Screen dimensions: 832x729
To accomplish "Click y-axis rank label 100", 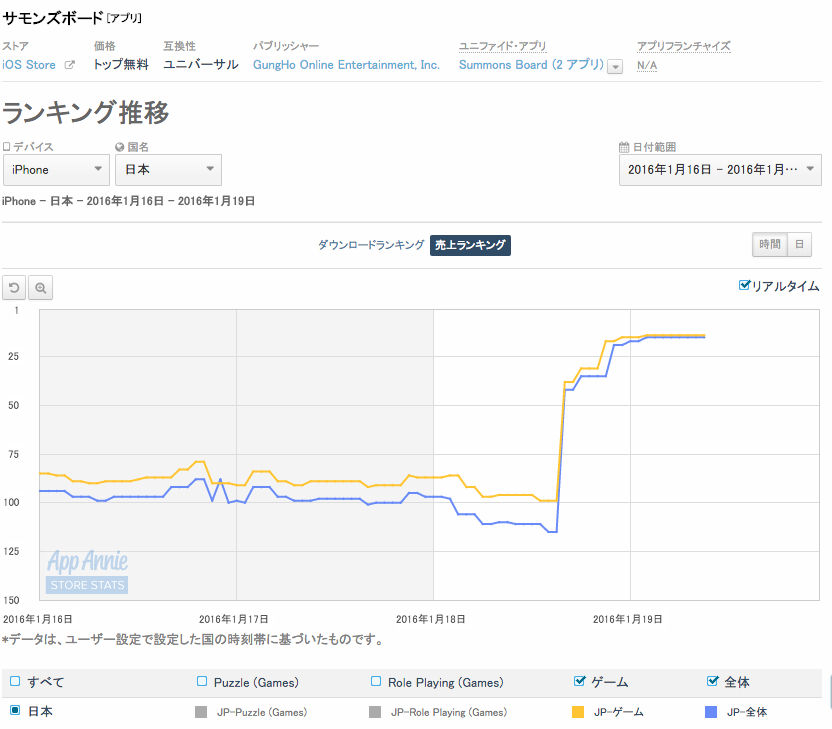I will [11, 502].
